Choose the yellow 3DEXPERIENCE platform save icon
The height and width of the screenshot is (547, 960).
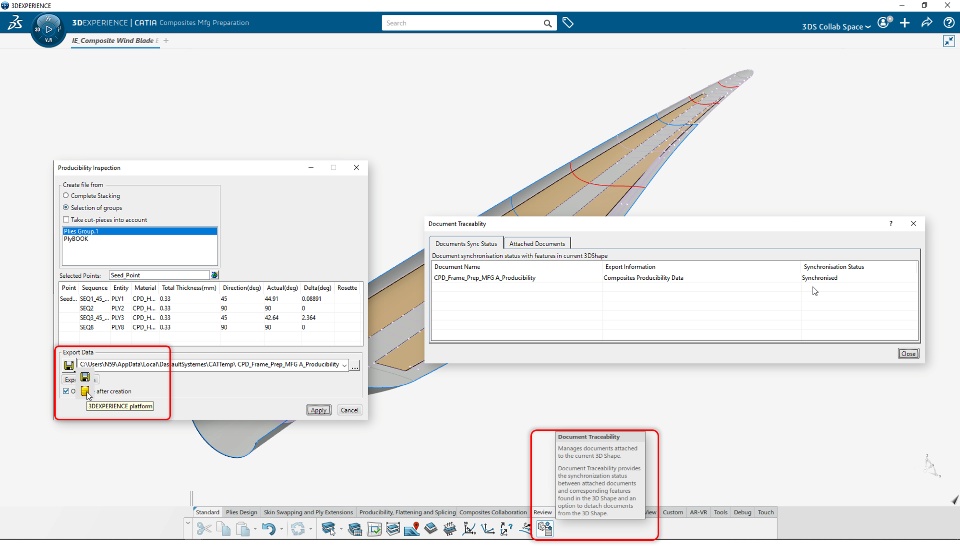[x=85, y=391]
